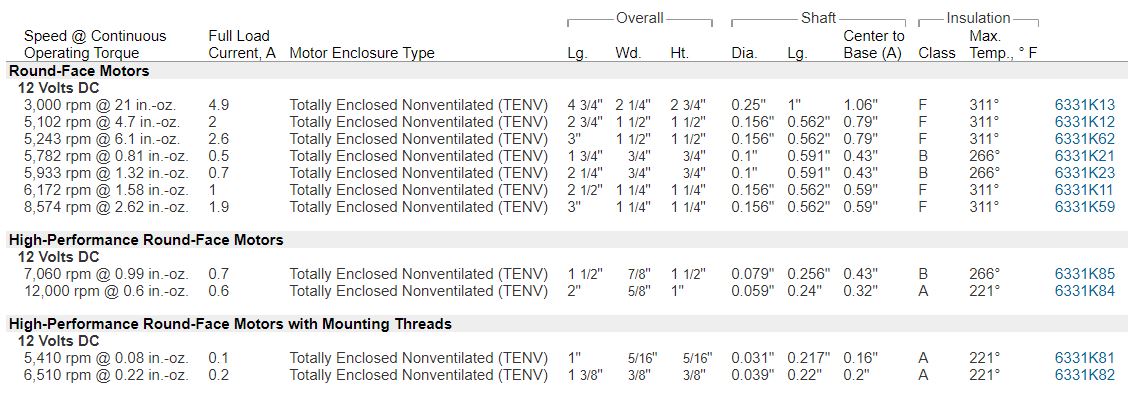The image size is (1128, 395).
Task: Open part number 6331K59
Action: pyautogui.click(x=1084, y=208)
